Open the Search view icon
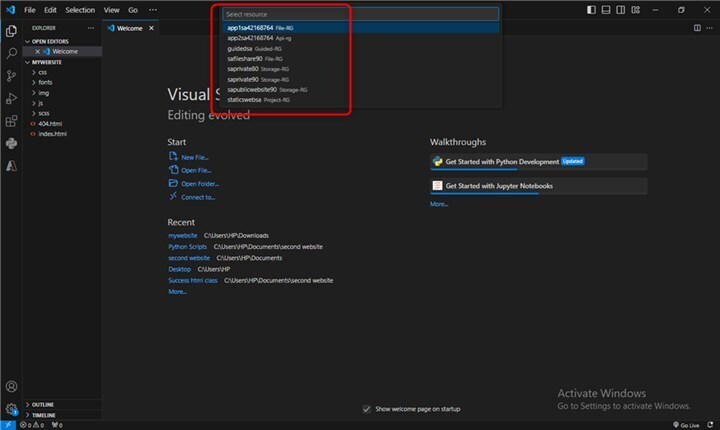Viewport: 720px width, 430px height. (11, 53)
